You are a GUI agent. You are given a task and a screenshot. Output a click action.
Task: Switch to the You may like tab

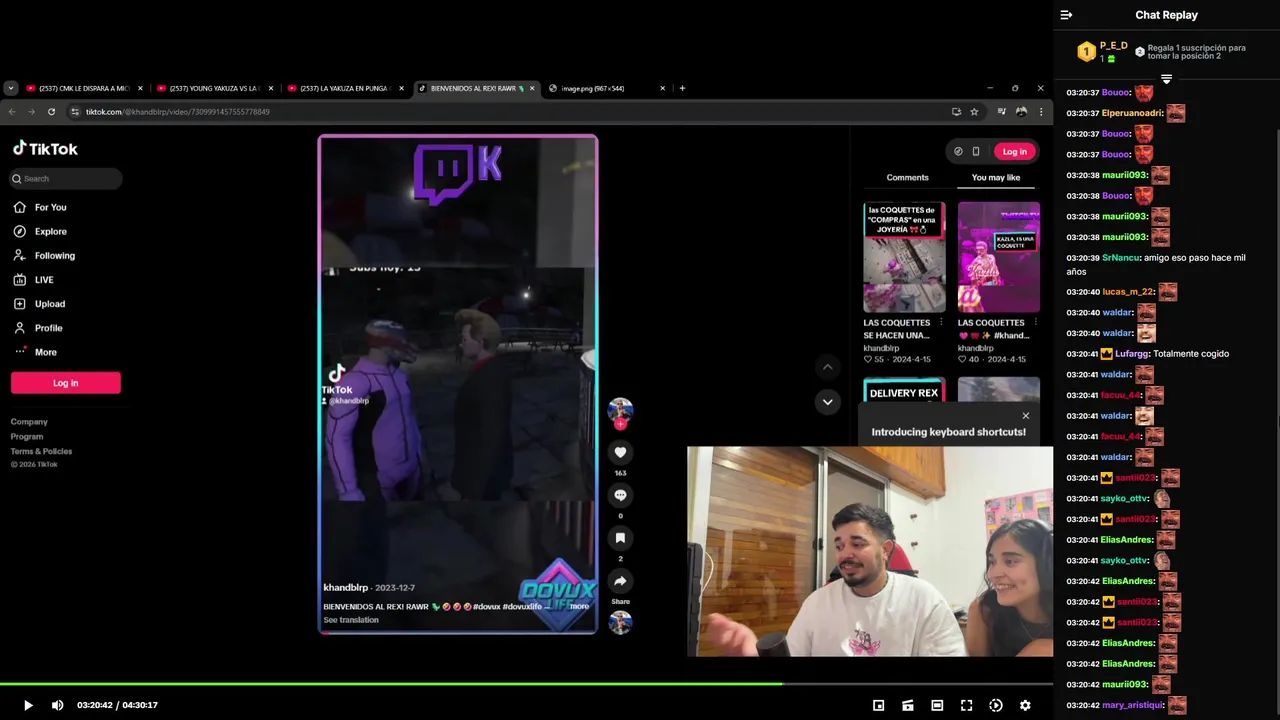coord(996,177)
